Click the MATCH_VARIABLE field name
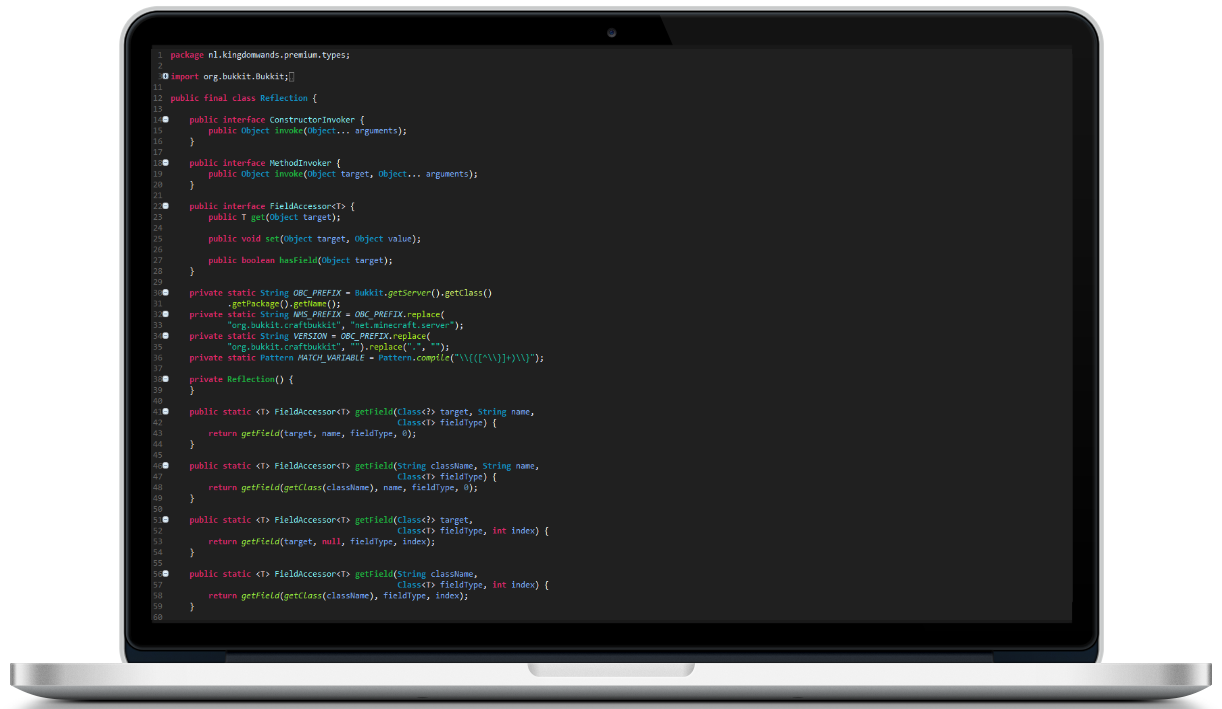 click(333, 358)
